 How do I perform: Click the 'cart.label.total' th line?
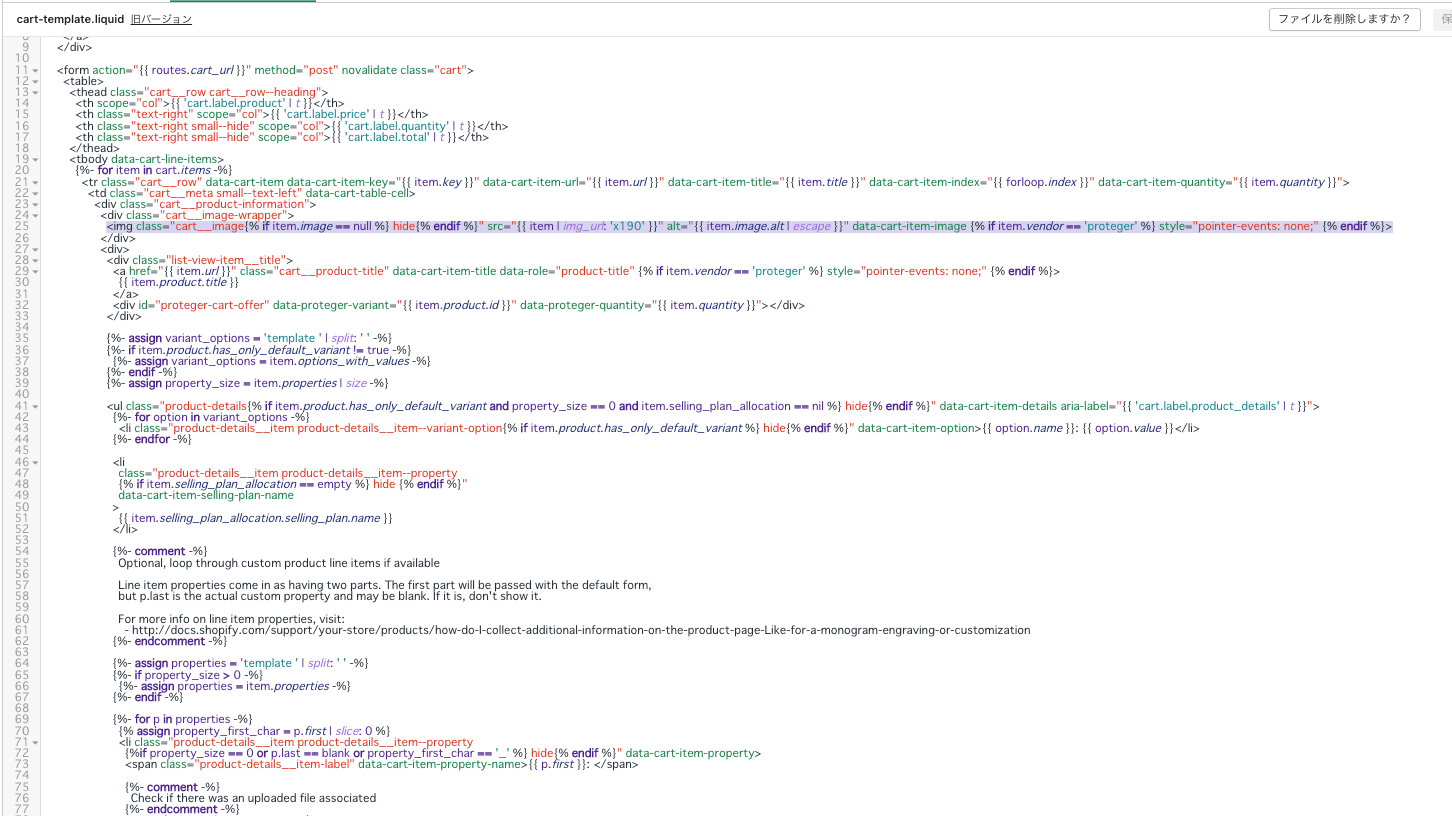281,138
